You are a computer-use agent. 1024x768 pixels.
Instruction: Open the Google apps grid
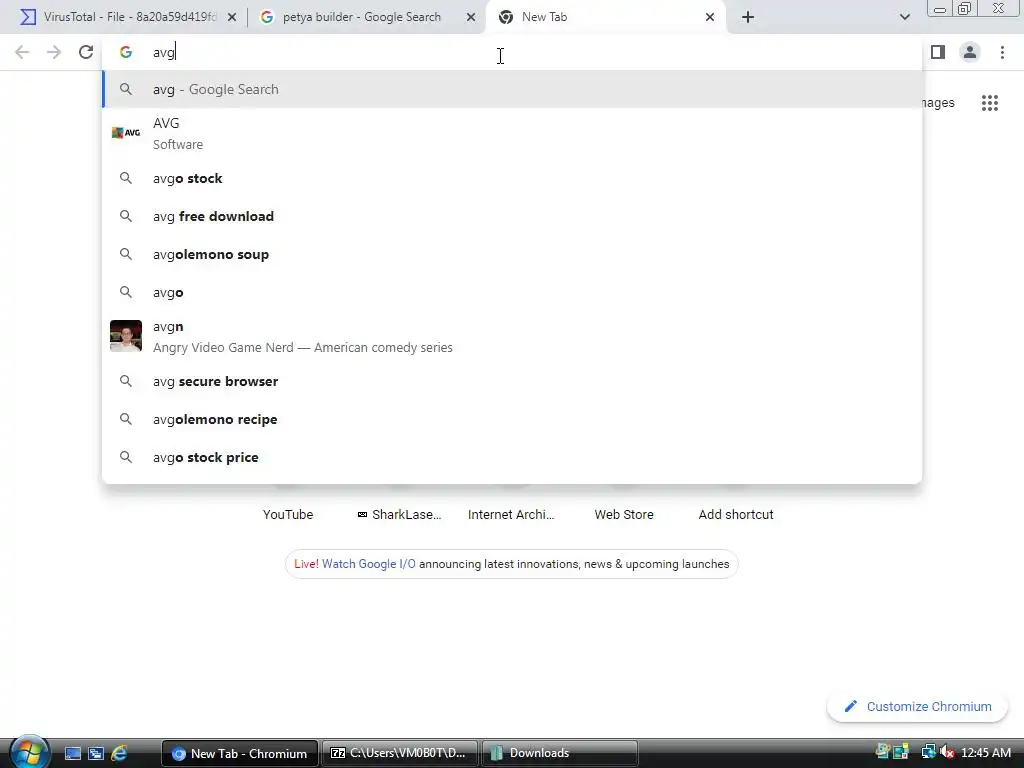point(990,103)
